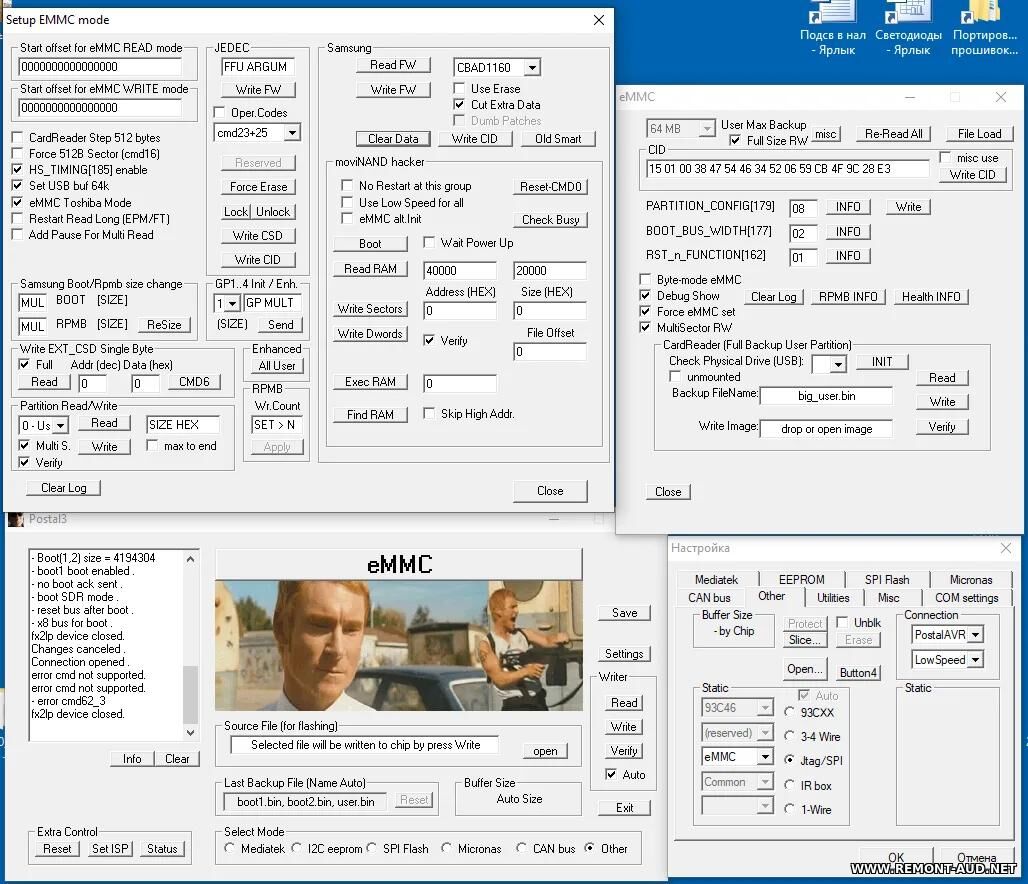Open the COM settings tab
1028x884 pixels.
click(966, 597)
